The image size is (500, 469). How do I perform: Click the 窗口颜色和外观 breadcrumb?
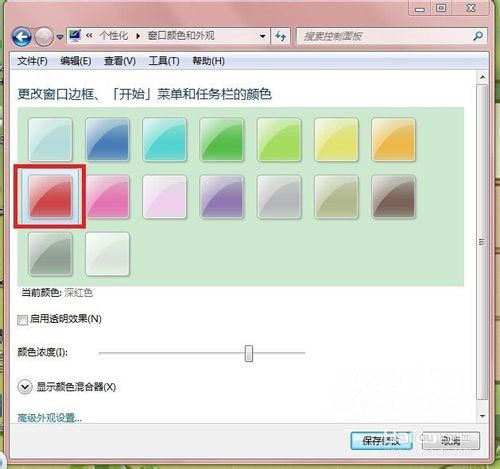click(181, 35)
